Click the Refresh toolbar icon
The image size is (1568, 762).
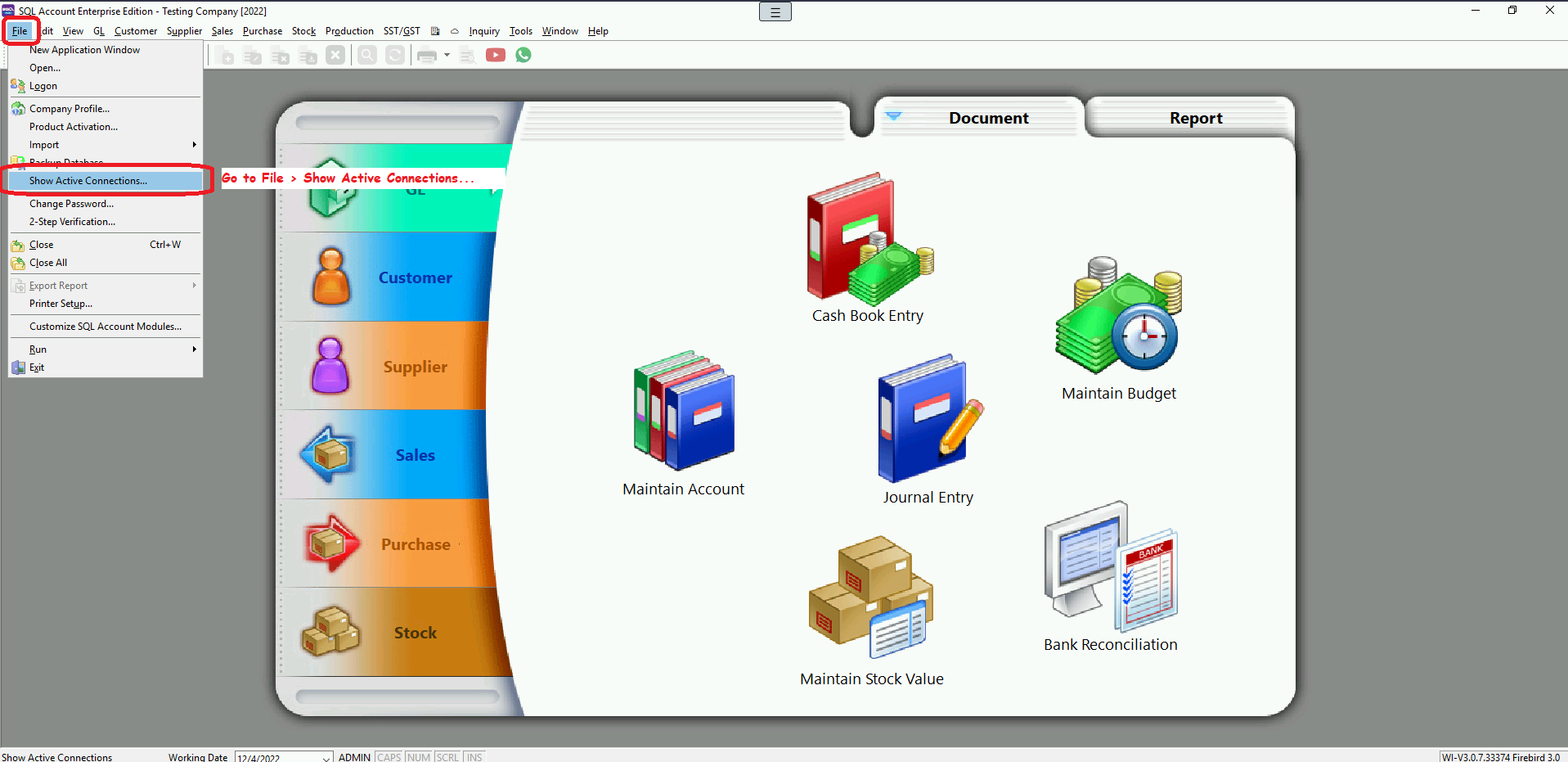[395, 55]
